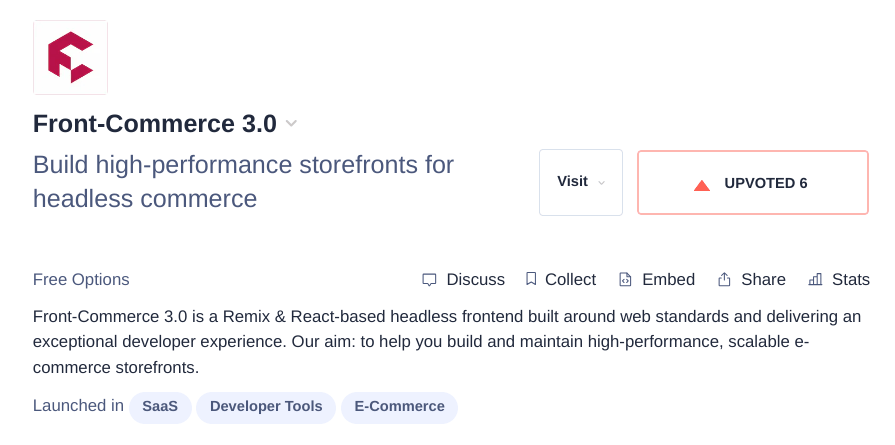
Task: Toggle the UPVOTED 6 button
Action: click(x=753, y=183)
